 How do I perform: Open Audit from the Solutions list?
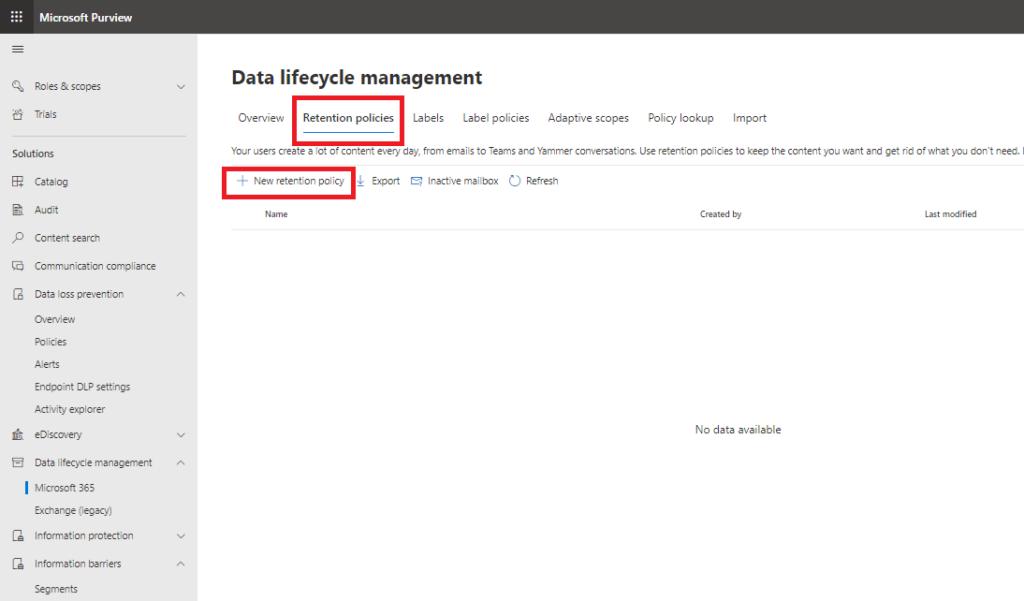tap(45, 209)
